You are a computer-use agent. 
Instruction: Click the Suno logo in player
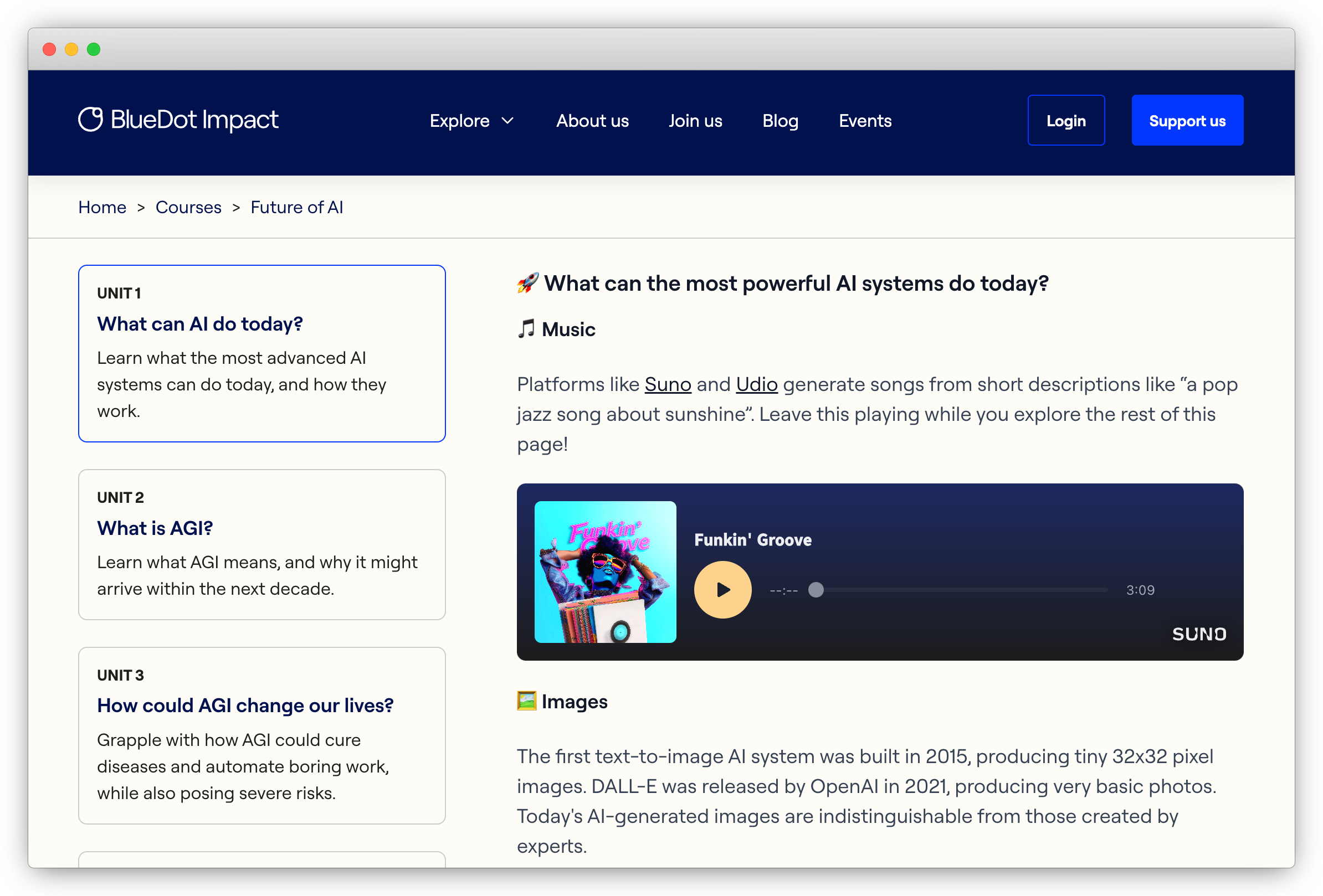point(1199,634)
